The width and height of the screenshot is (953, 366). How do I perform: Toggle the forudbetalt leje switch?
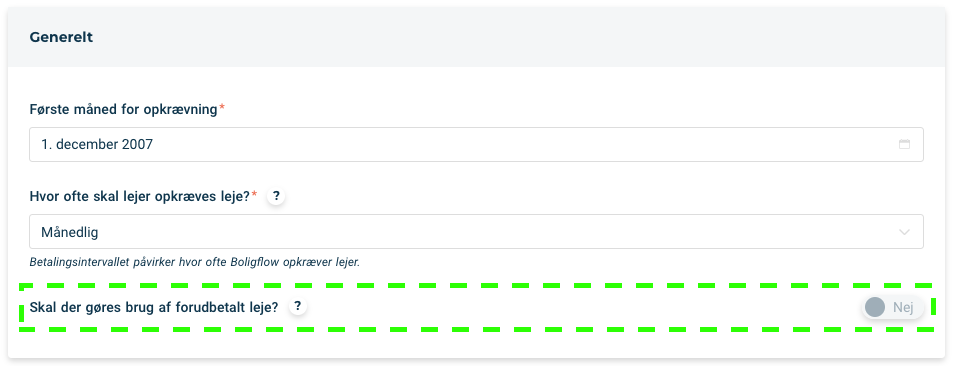click(893, 308)
